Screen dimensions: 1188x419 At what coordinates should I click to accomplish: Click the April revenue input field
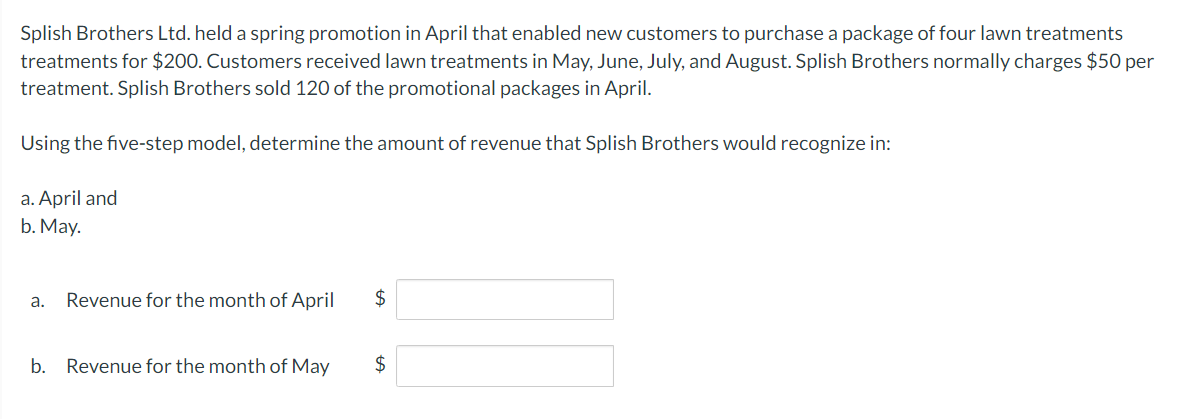pos(505,300)
